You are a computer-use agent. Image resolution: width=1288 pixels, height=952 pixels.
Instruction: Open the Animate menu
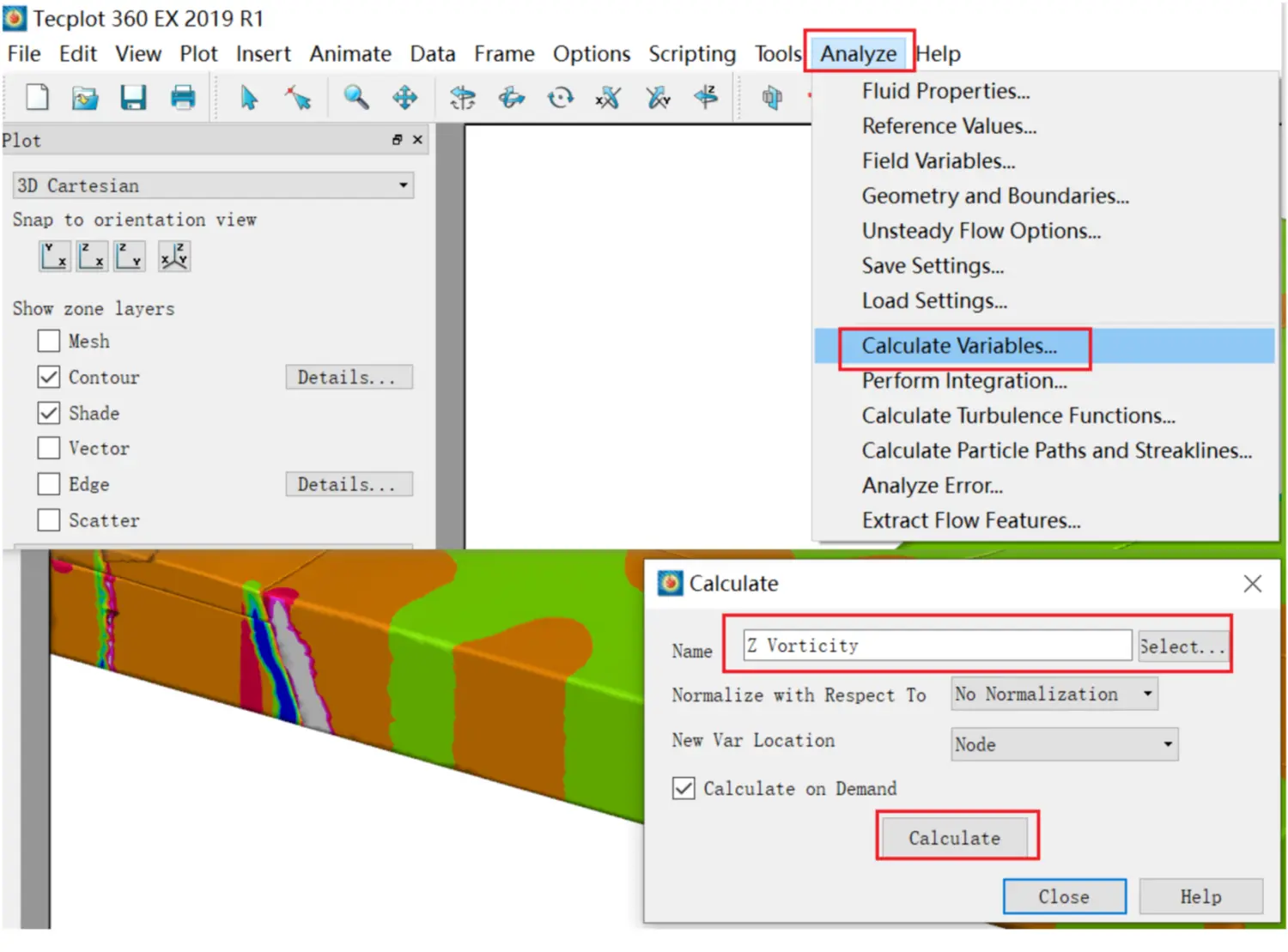(350, 54)
